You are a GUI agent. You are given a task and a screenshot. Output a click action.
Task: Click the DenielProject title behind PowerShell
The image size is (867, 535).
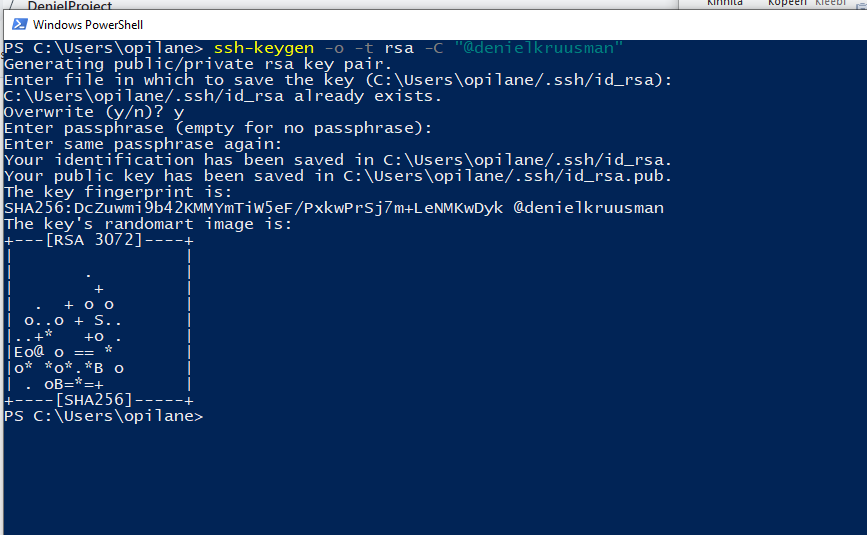68,5
